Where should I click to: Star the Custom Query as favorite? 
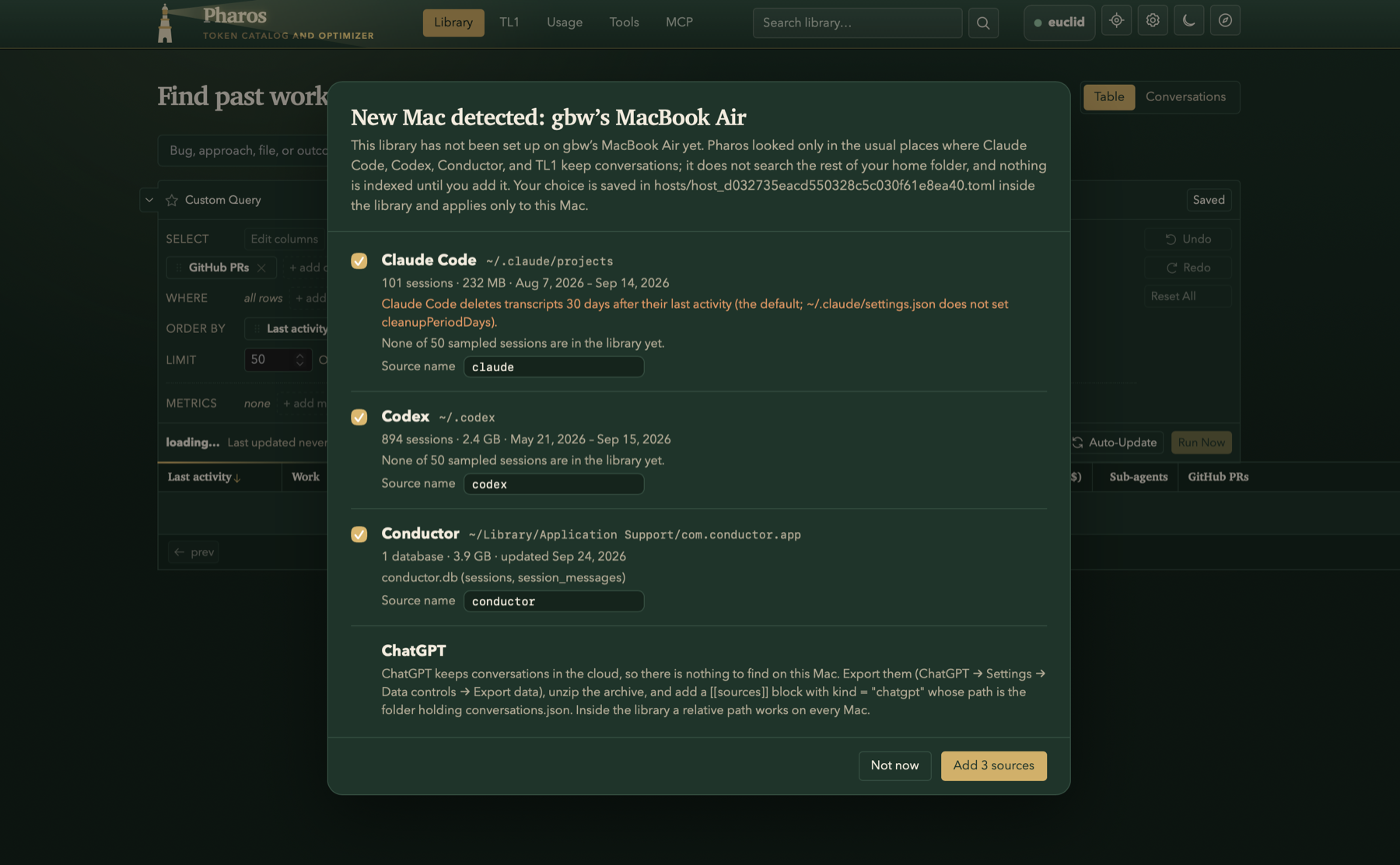pos(172,201)
